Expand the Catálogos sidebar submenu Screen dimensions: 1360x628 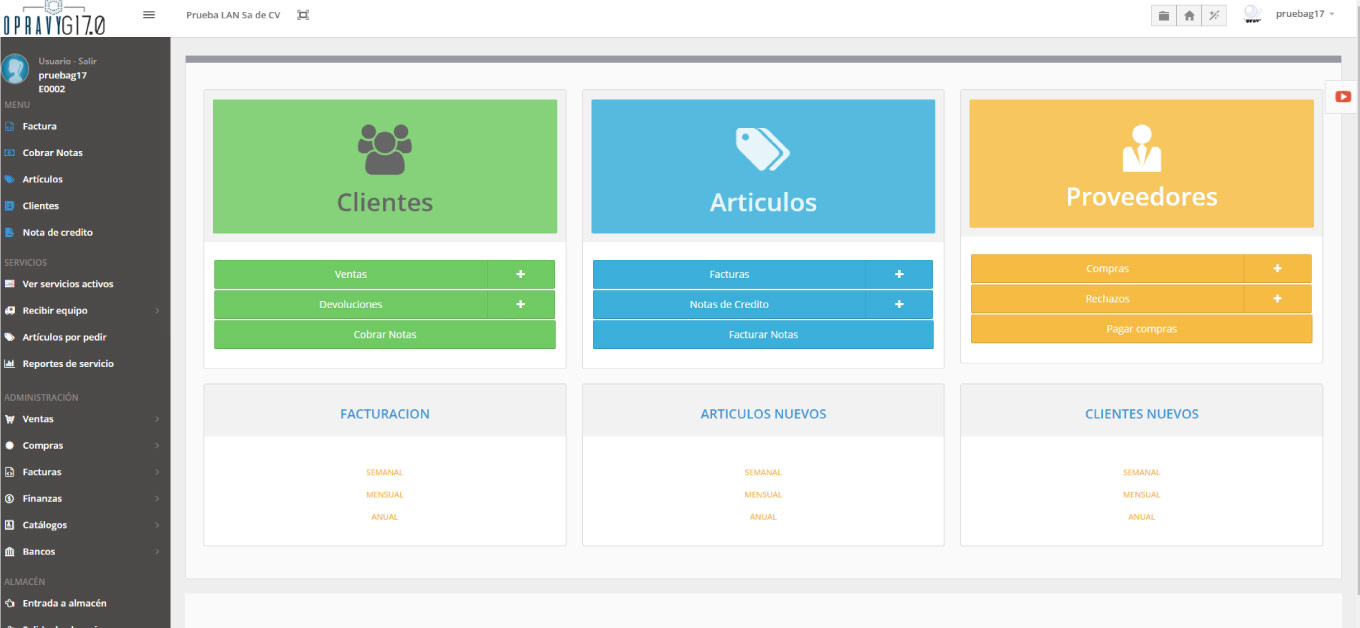pyautogui.click(x=157, y=524)
